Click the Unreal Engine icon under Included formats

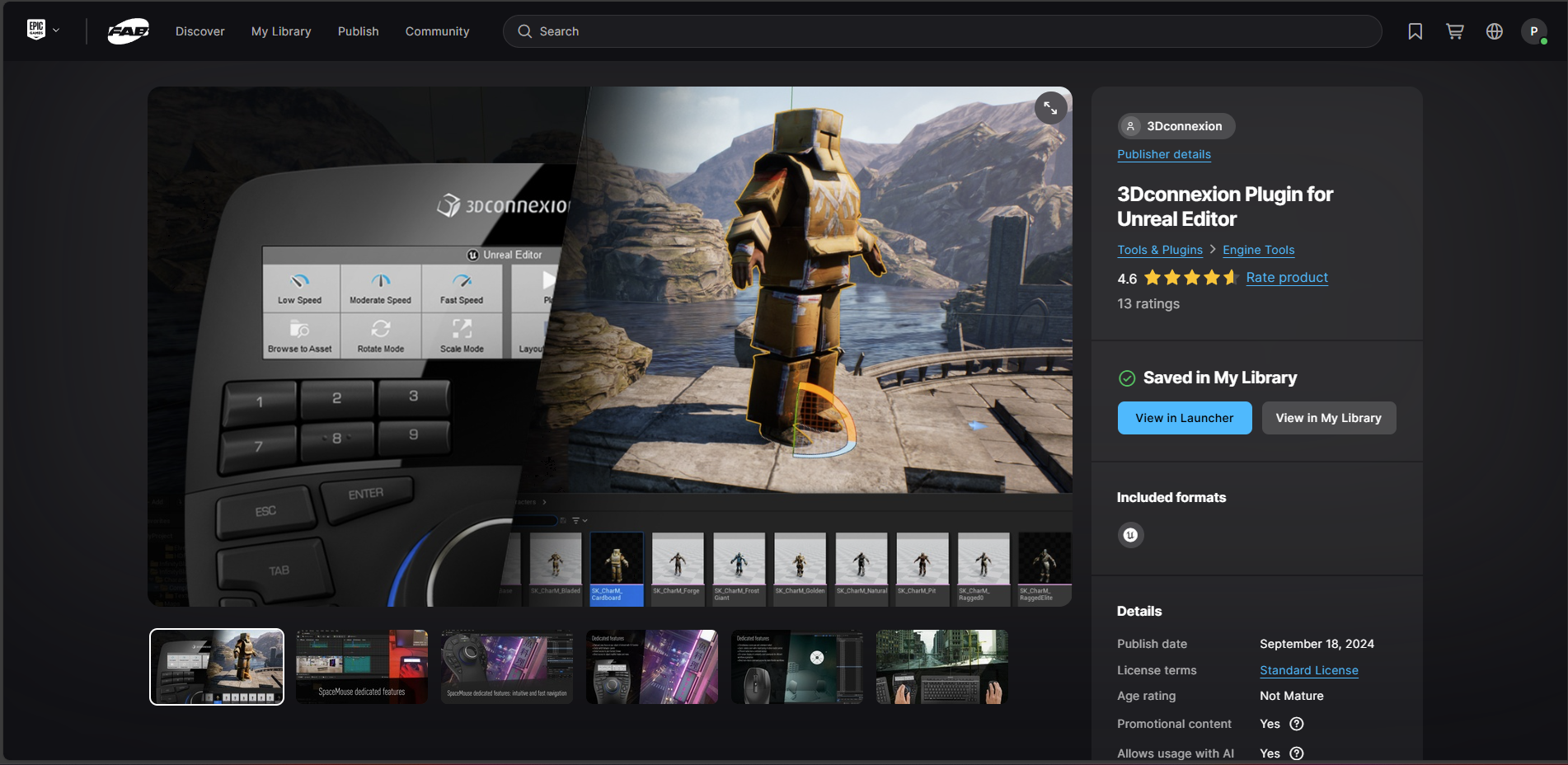[1130, 534]
